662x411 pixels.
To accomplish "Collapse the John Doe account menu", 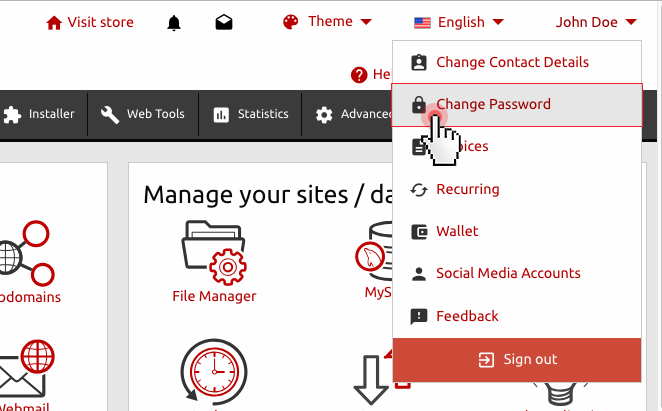I will pos(596,22).
